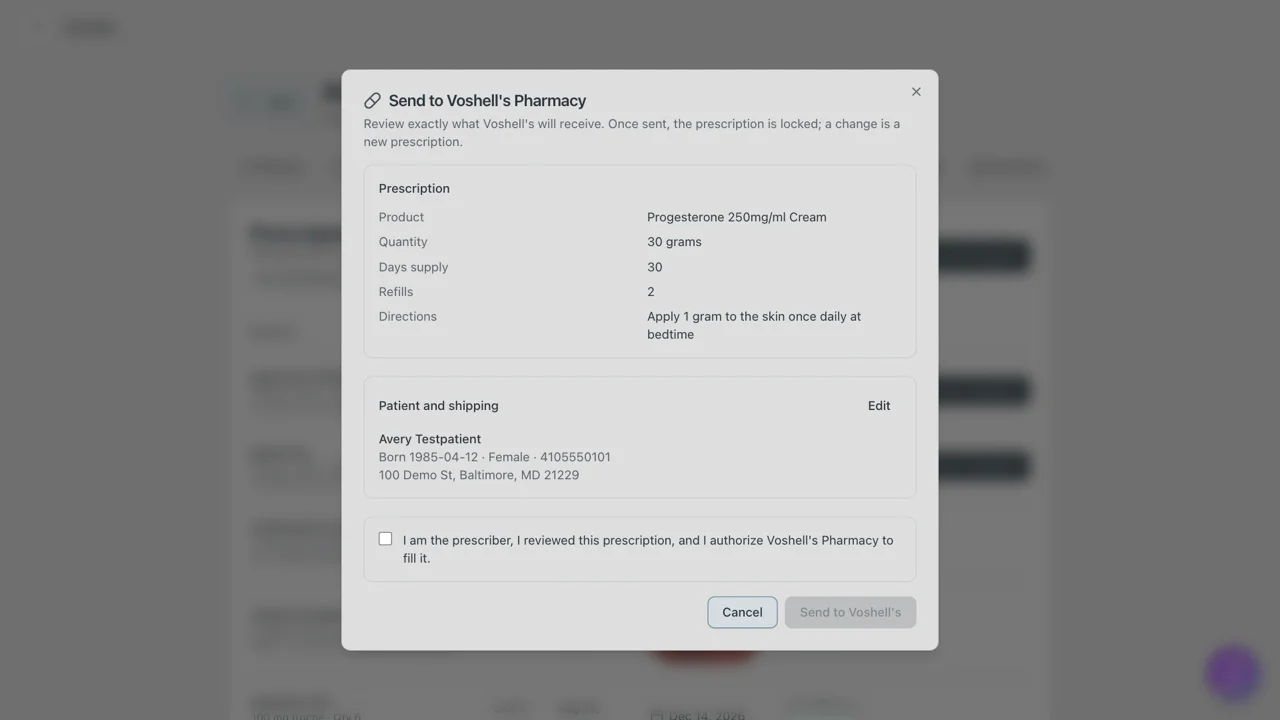Click the pill icon beside dialog title
Image resolution: width=1280 pixels, height=720 pixels.
(372, 101)
